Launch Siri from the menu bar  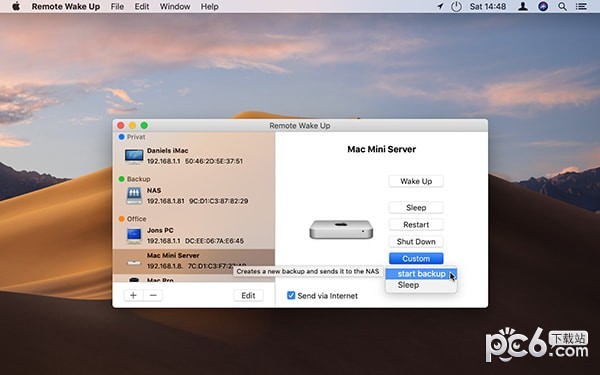tap(543, 6)
